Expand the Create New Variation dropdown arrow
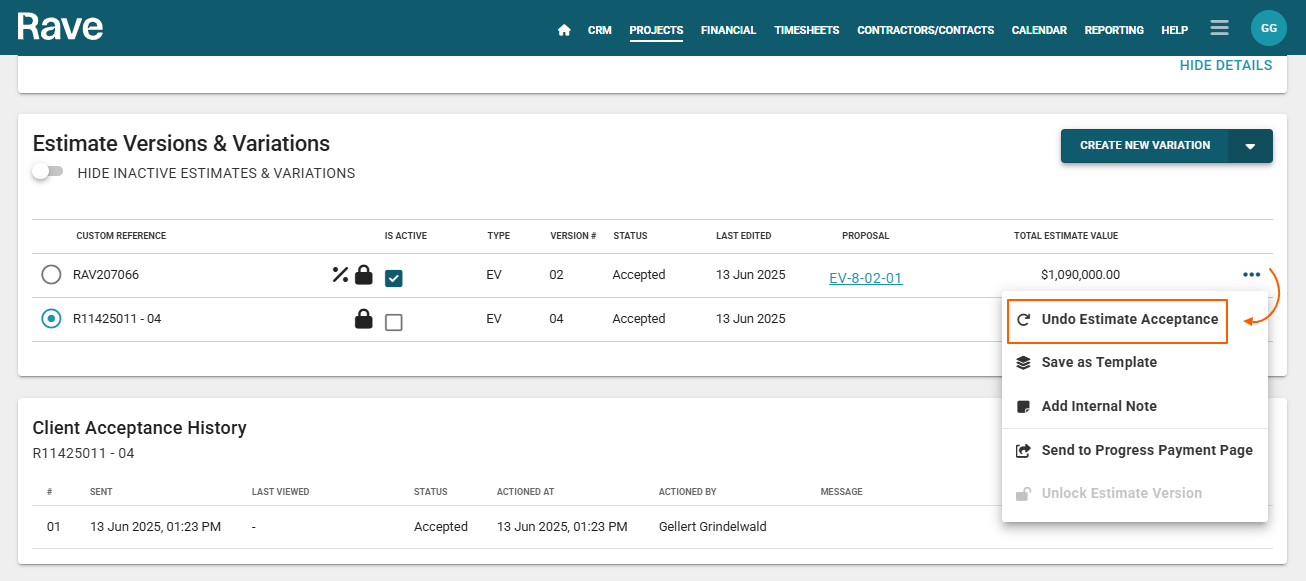The image size is (1306, 581). click(x=1250, y=146)
